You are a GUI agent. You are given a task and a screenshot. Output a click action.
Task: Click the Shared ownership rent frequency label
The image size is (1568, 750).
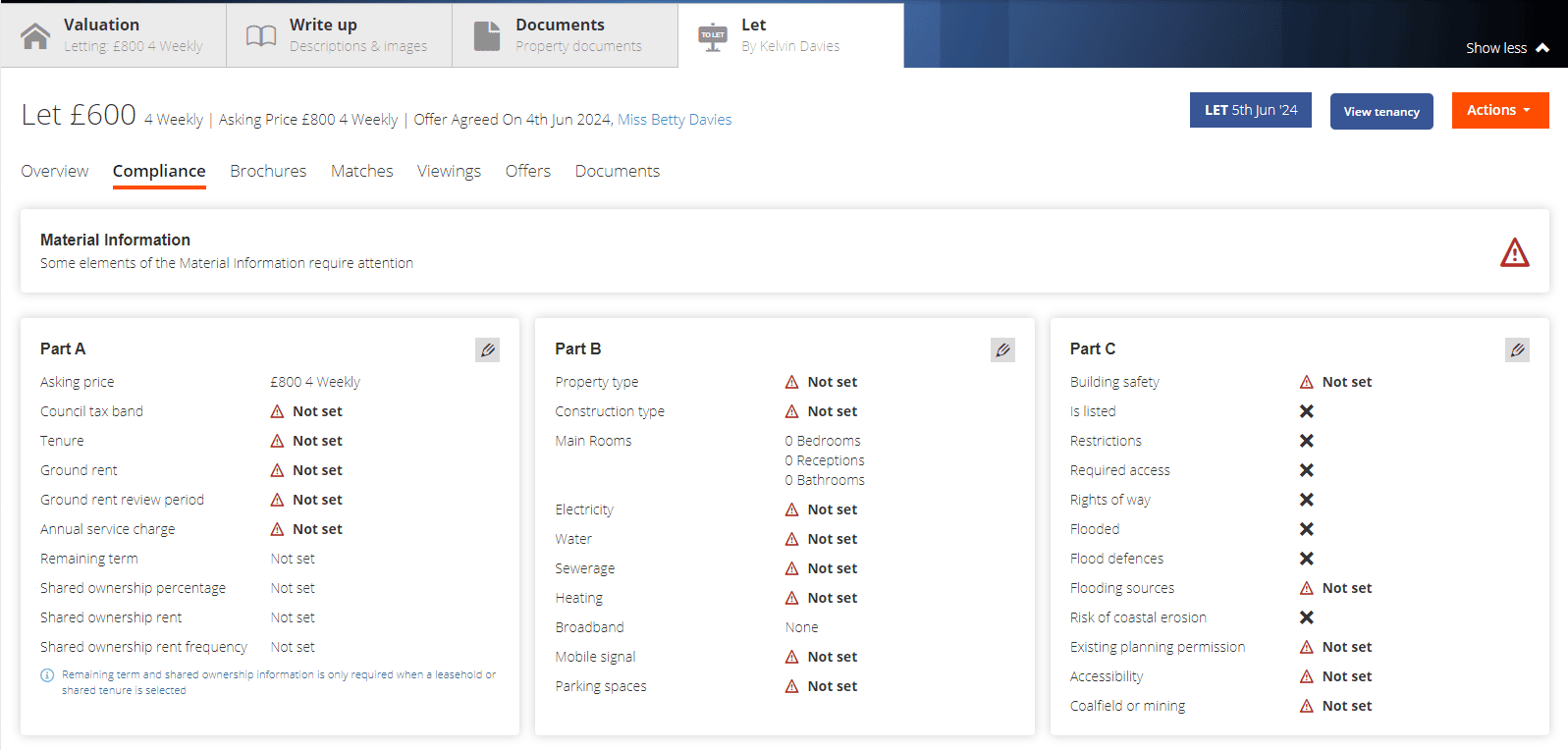point(143,647)
